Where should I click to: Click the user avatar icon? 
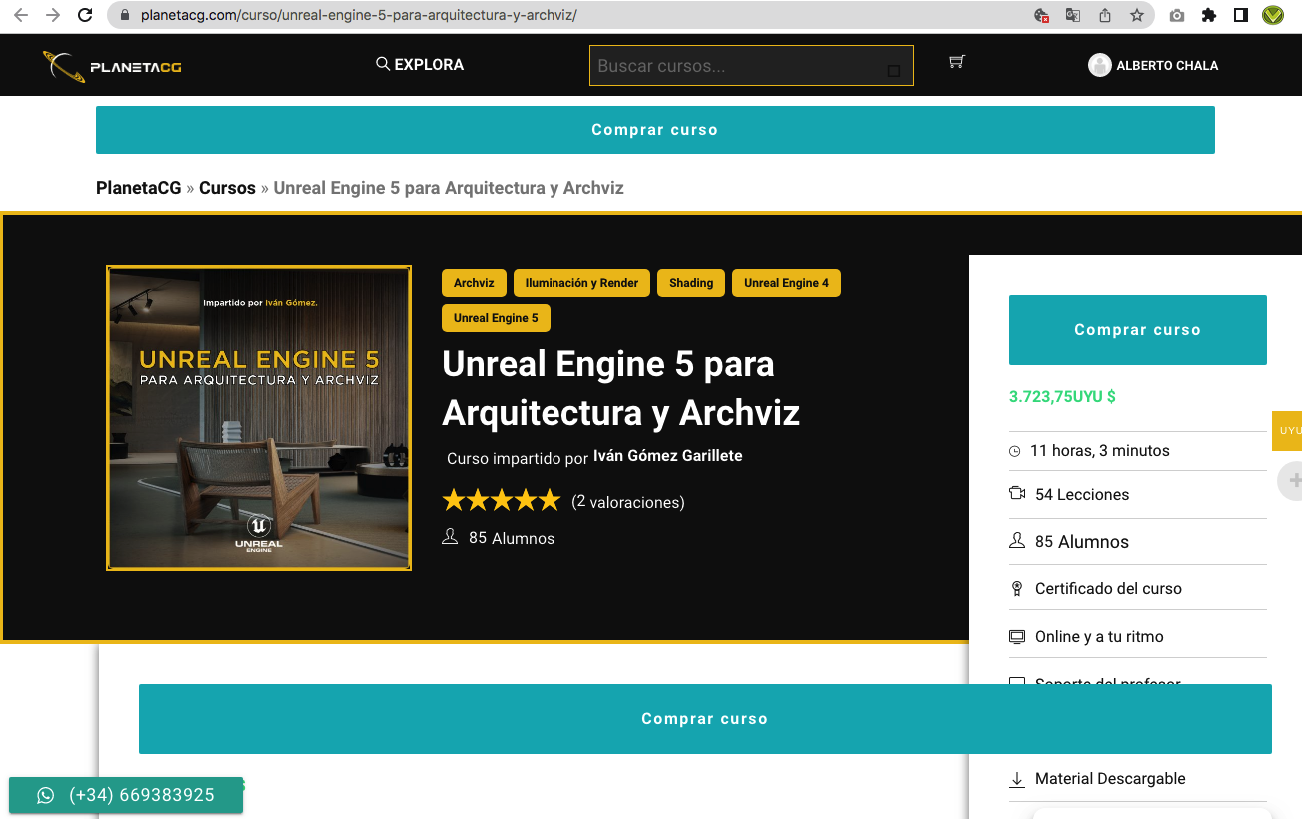point(1100,65)
